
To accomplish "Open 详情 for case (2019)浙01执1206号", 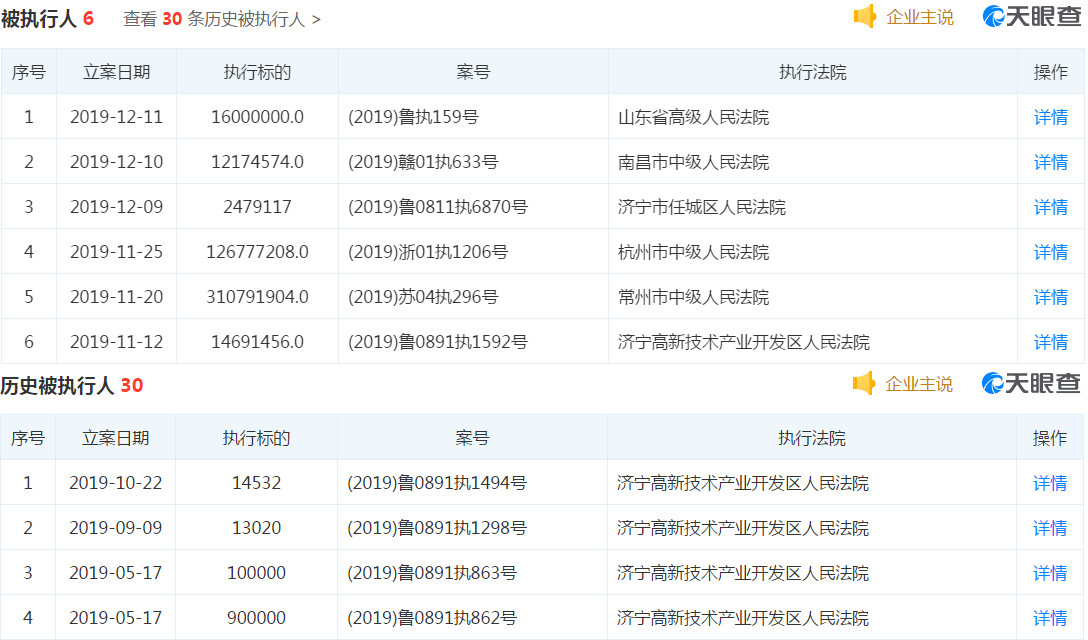I will point(1051,252).
